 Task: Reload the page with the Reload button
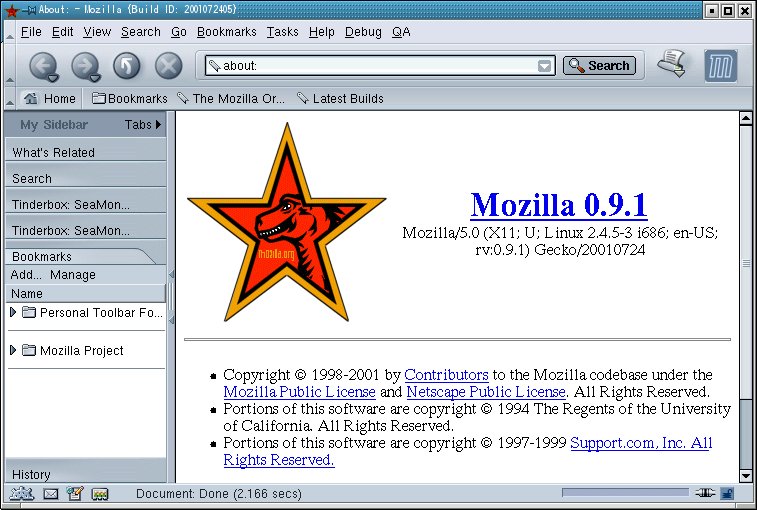point(127,66)
